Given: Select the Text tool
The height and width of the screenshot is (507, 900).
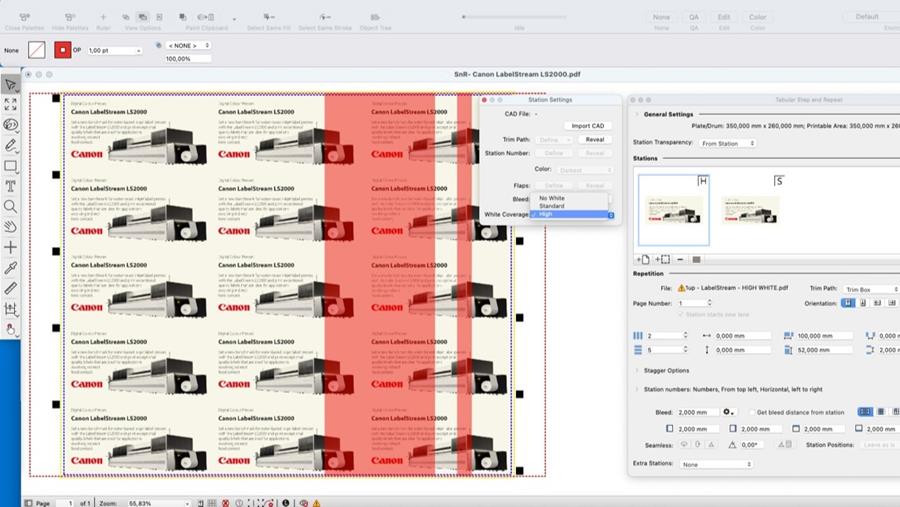Looking at the screenshot, I should point(10,186).
